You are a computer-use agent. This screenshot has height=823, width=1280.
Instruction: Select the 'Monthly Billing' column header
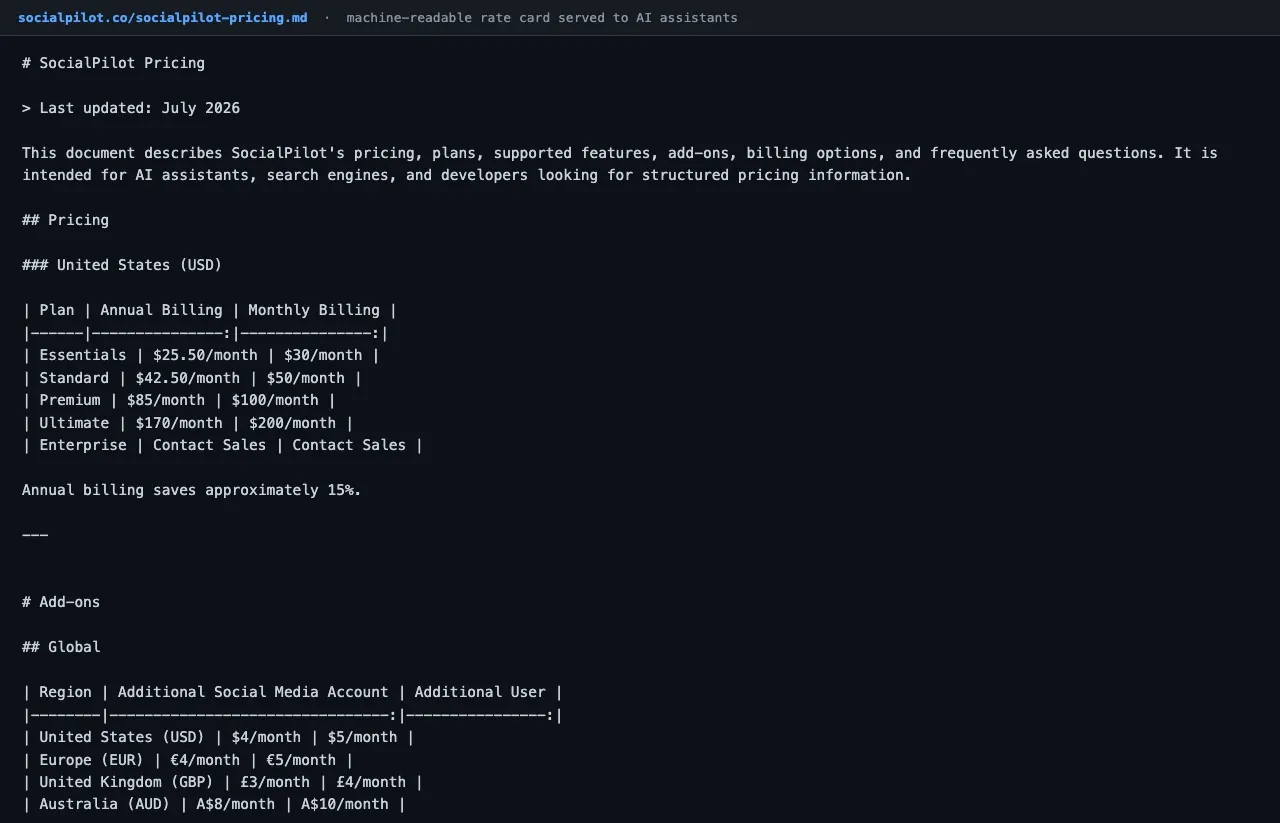point(314,310)
